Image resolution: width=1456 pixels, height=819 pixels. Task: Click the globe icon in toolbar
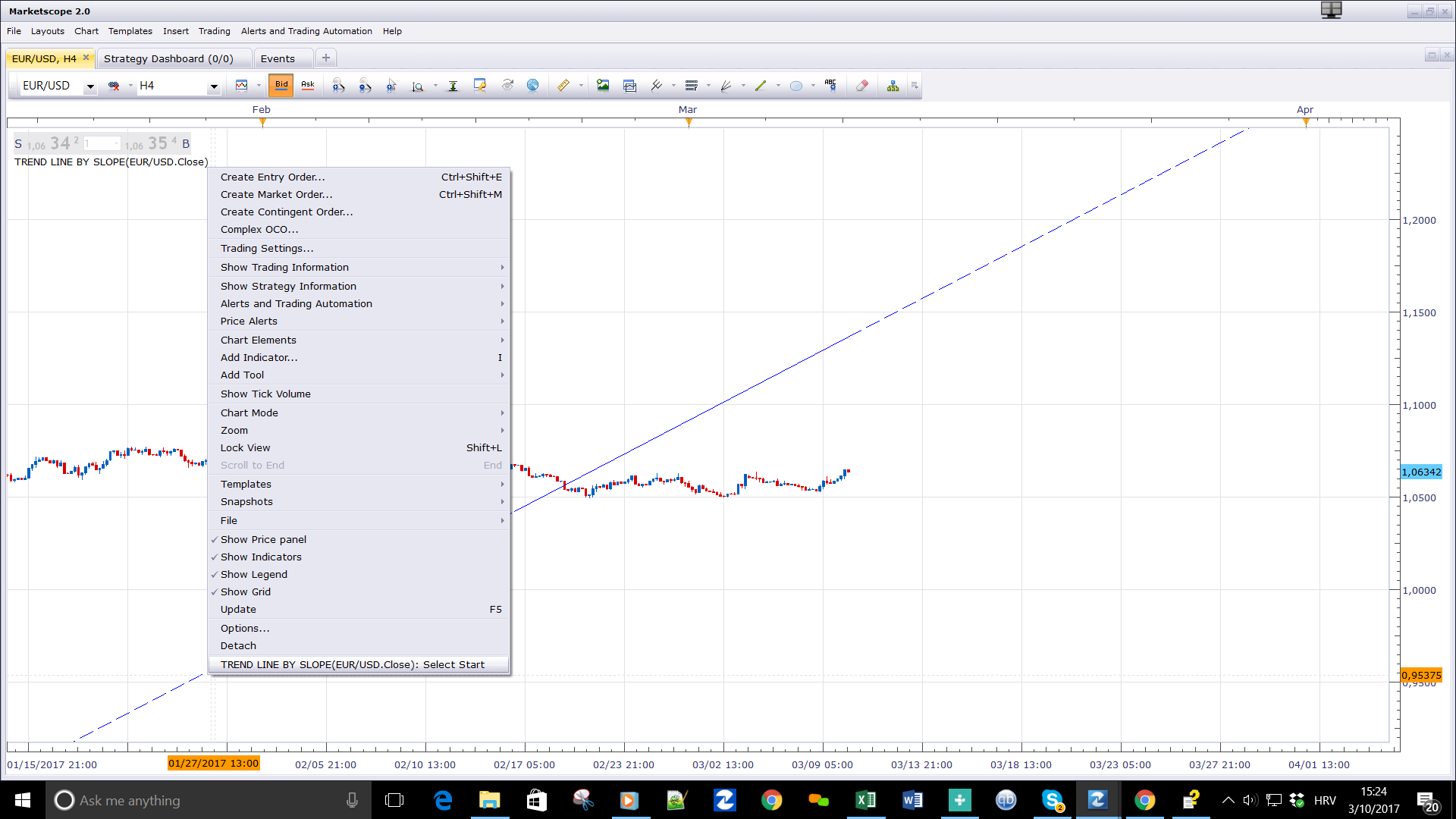[533, 86]
